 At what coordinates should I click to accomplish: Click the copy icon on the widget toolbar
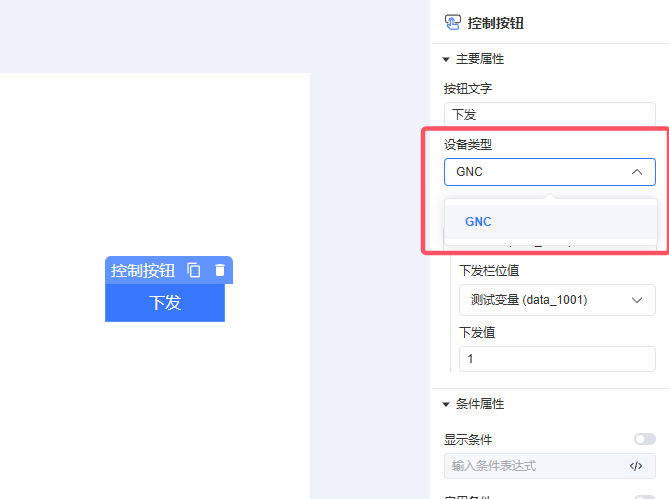(194, 270)
